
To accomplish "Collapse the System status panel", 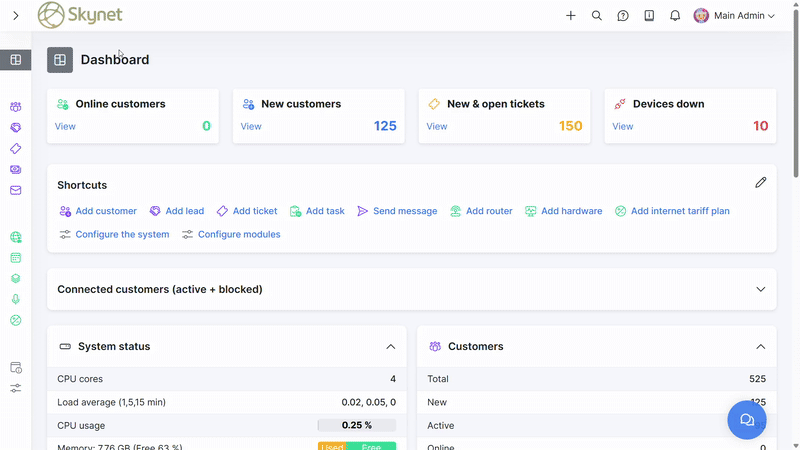I will (391, 346).
